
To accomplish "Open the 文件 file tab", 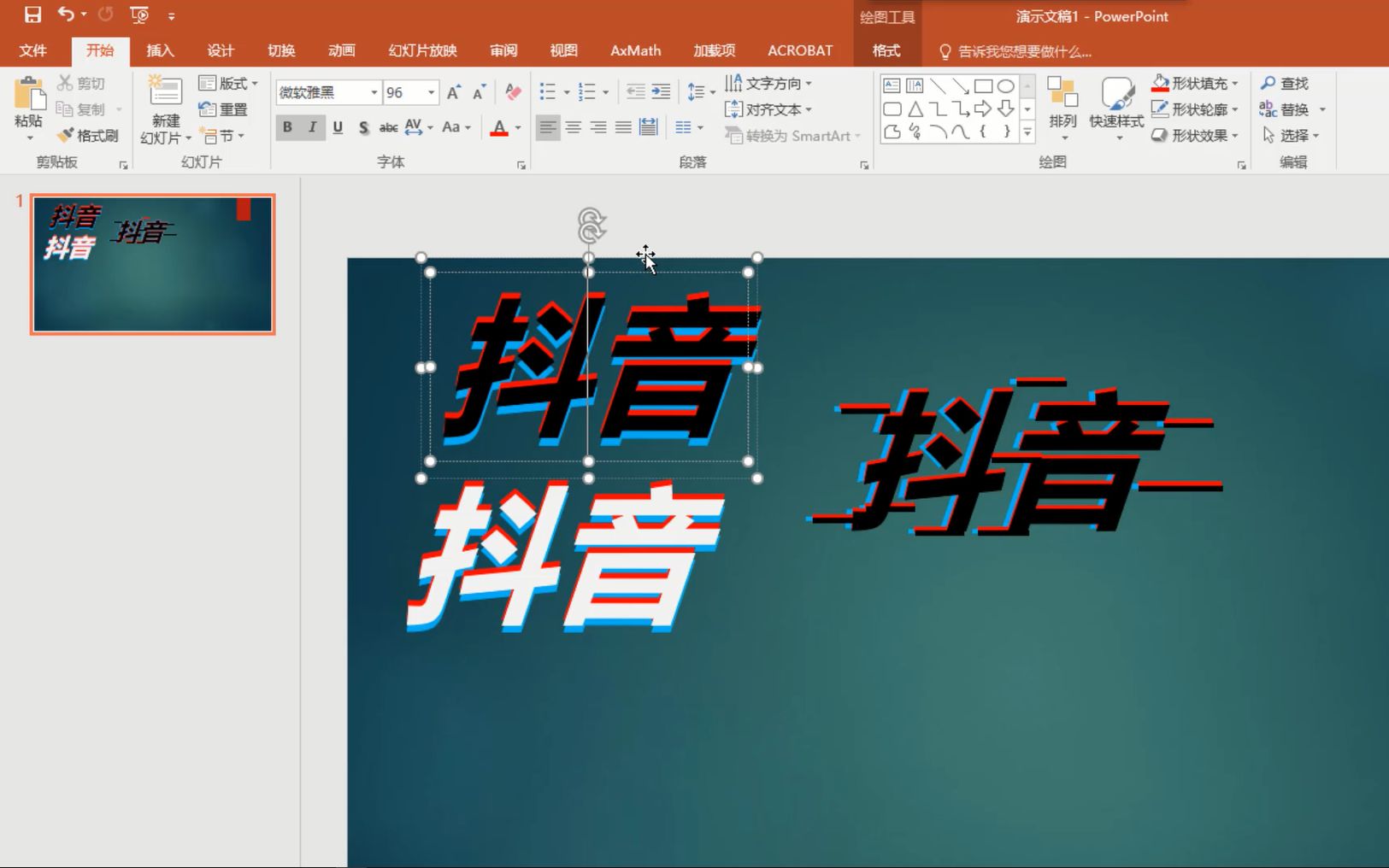I will coord(33,50).
